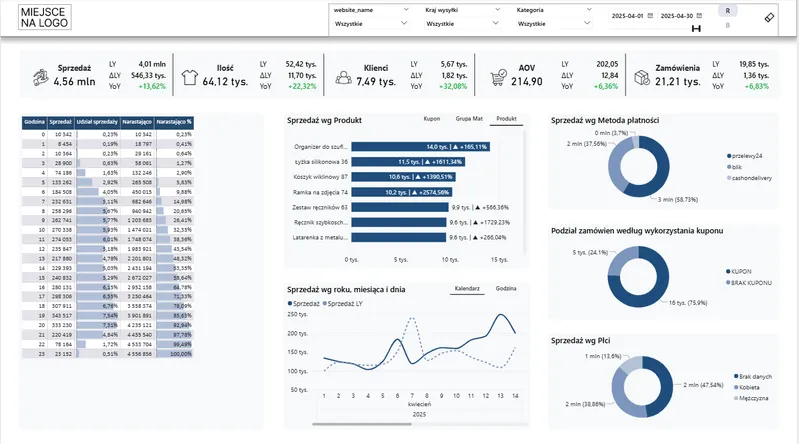Click the +32,08% Klienci YoY value
The height and width of the screenshot is (444, 799).
453,86
